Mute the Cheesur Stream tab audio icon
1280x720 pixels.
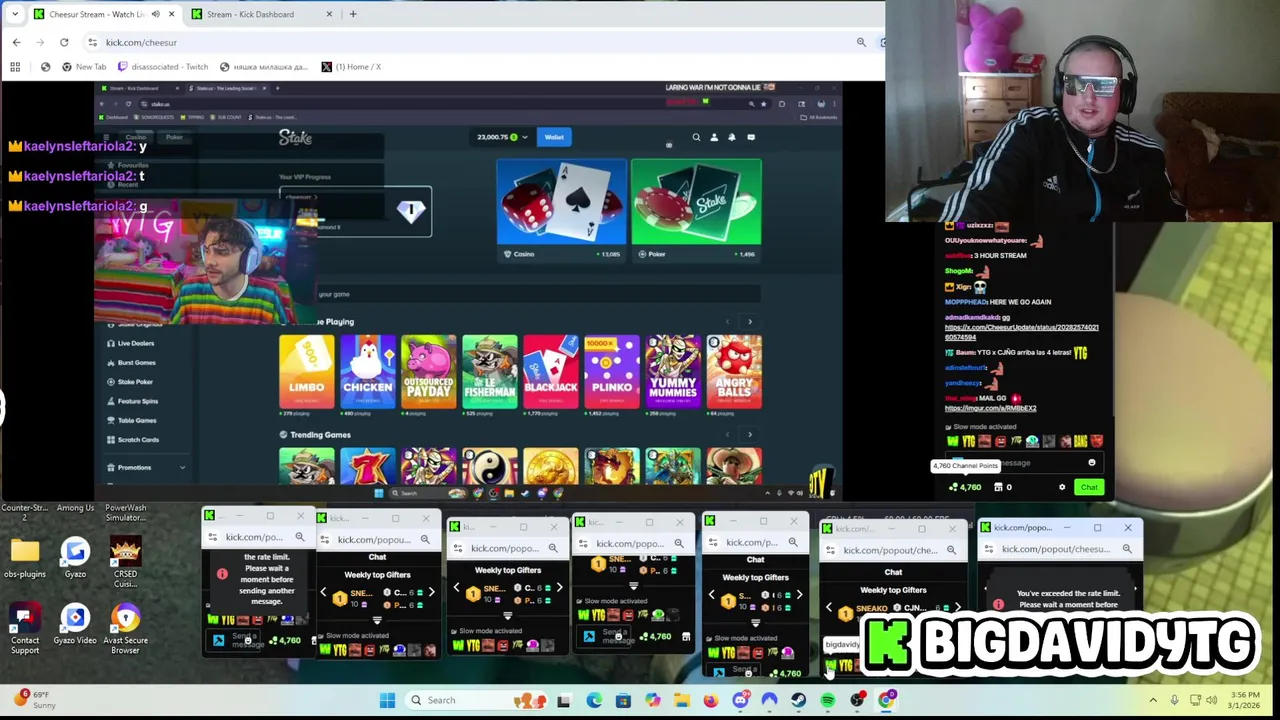(155, 14)
